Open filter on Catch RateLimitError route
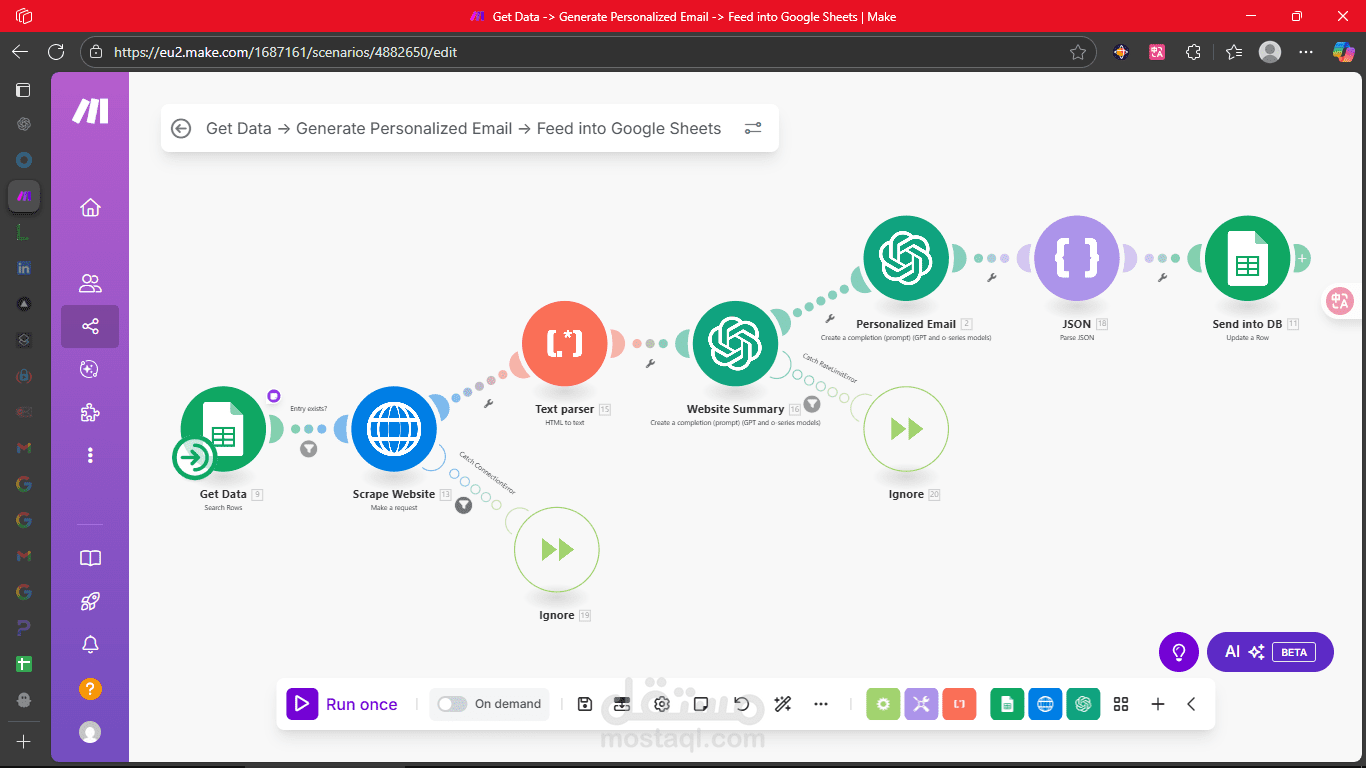This screenshot has width=1366, height=768. coord(812,404)
